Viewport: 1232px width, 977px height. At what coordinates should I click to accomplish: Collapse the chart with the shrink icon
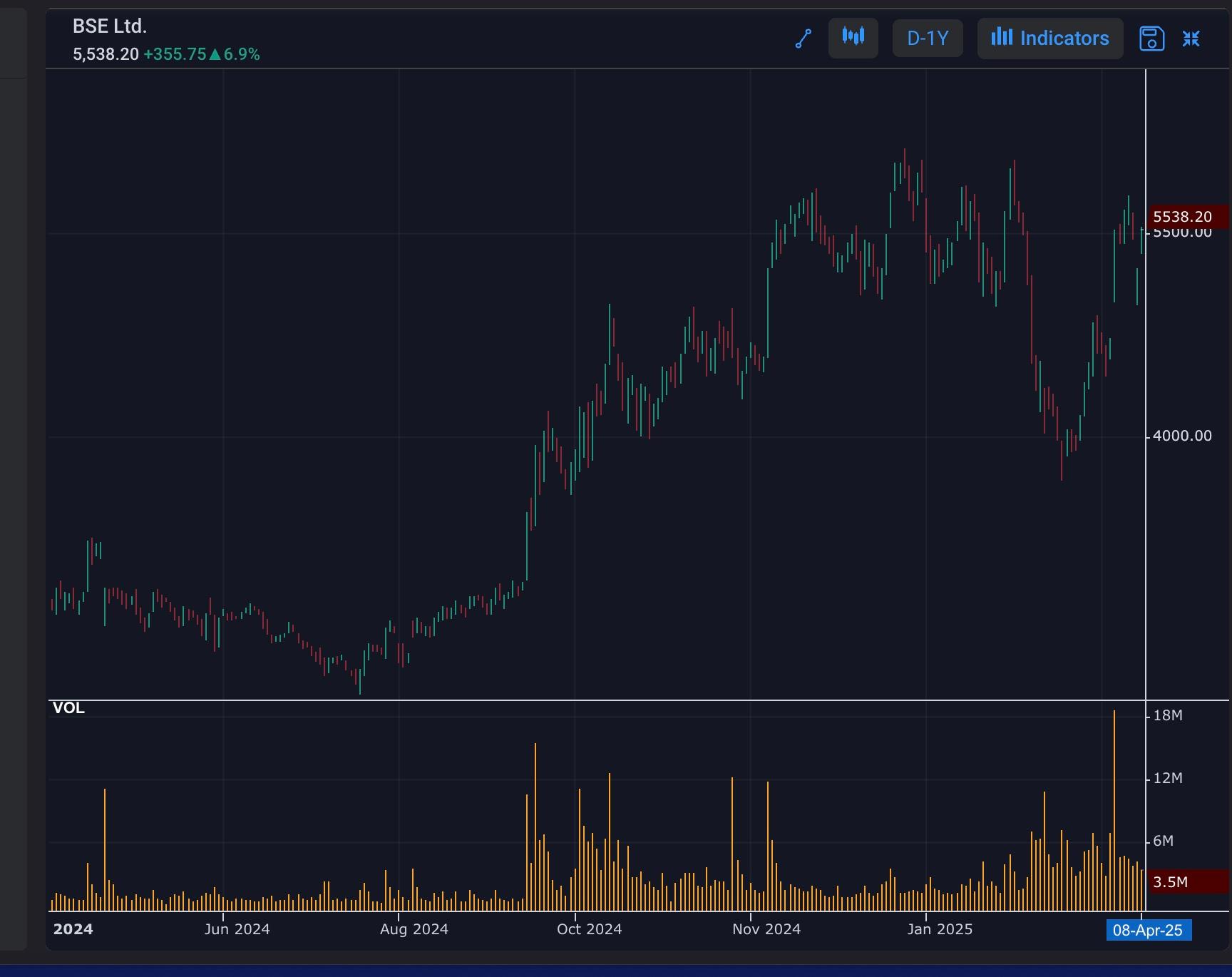tap(1191, 39)
